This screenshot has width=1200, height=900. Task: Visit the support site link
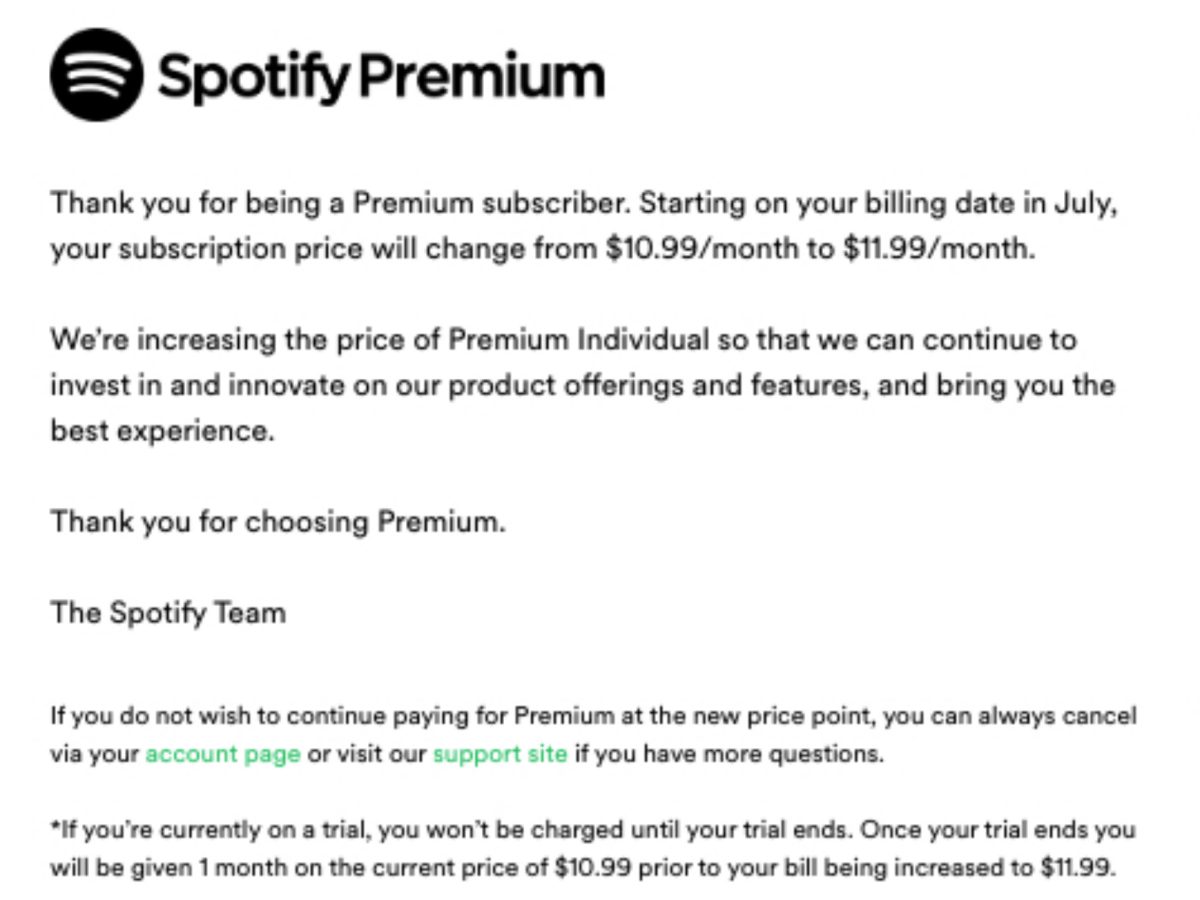point(500,754)
